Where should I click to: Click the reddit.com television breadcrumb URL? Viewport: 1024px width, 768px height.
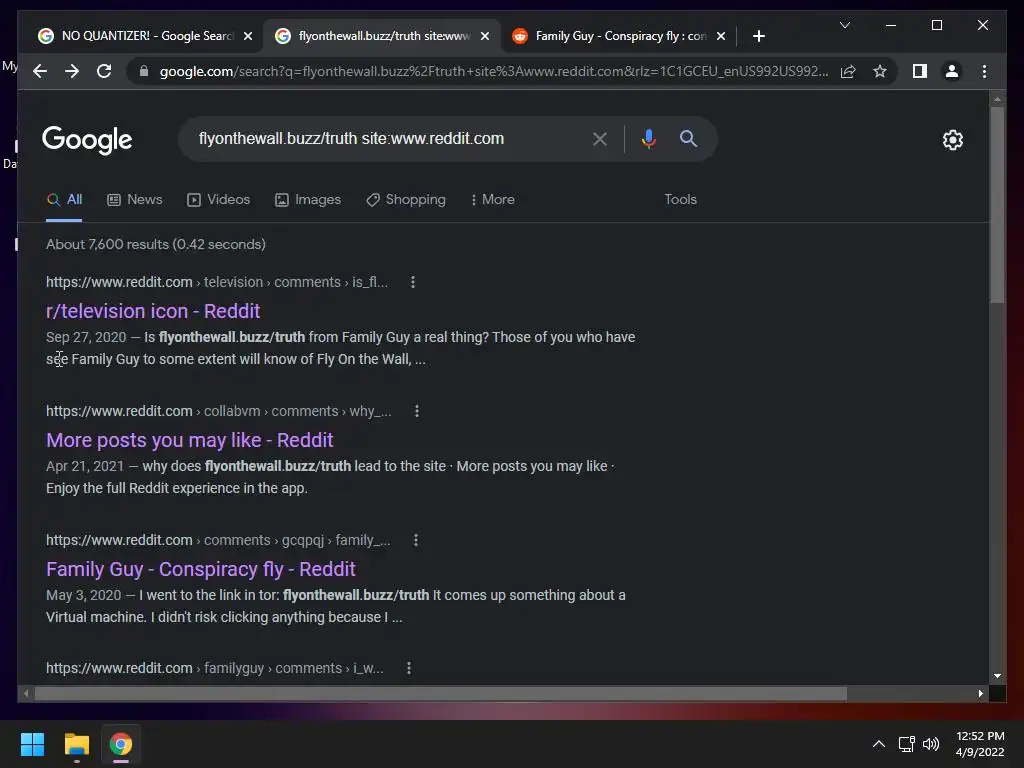click(217, 282)
